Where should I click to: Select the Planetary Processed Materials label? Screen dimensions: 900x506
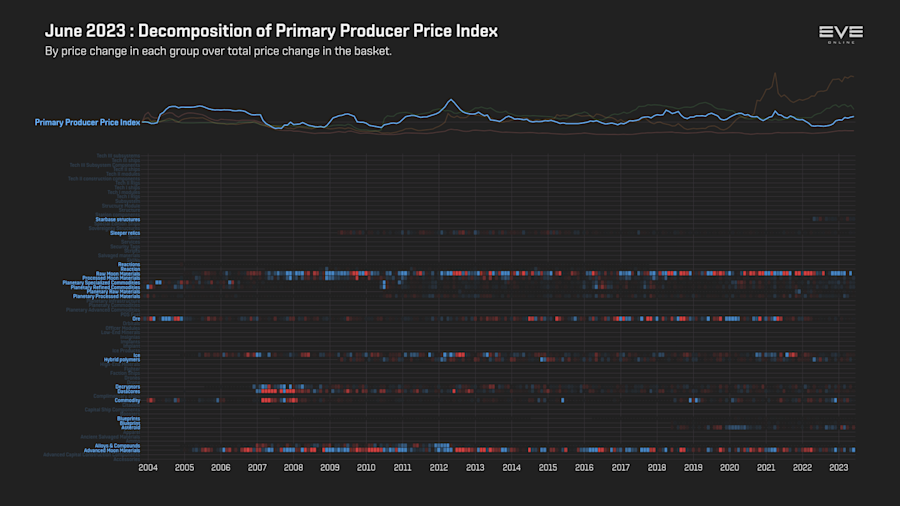point(106,297)
